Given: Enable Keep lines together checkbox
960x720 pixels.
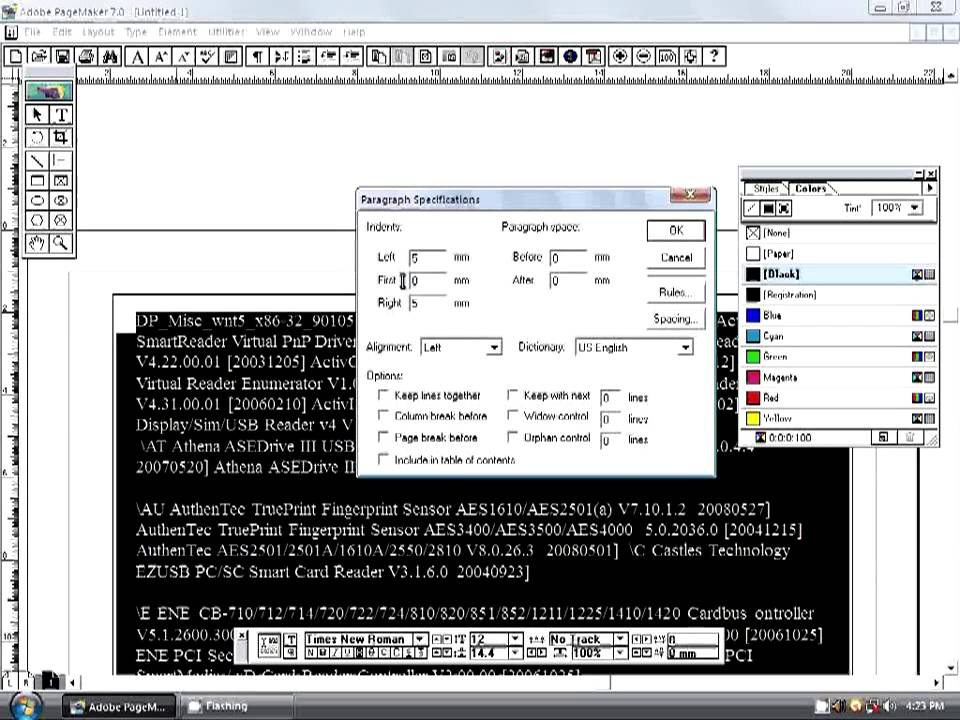Looking at the screenshot, I should click(383, 395).
